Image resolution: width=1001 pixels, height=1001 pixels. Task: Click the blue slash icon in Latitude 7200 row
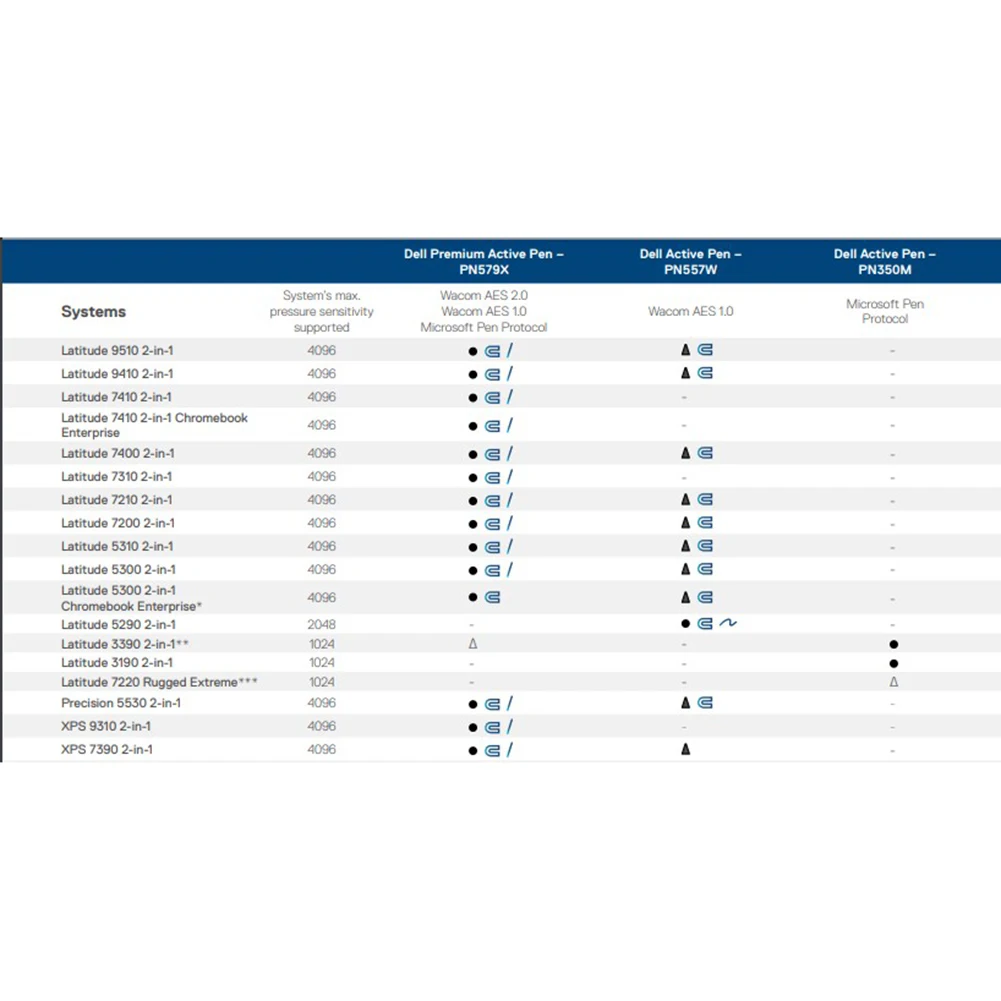click(x=509, y=523)
